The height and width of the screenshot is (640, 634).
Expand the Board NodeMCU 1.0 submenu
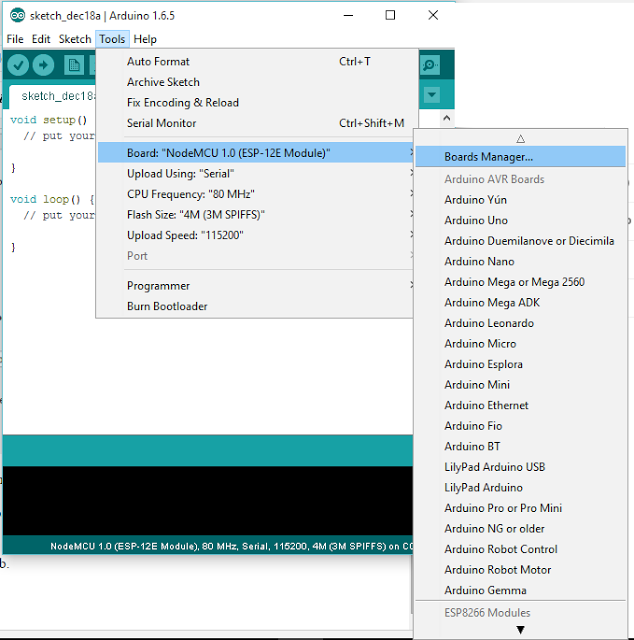click(255, 153)
